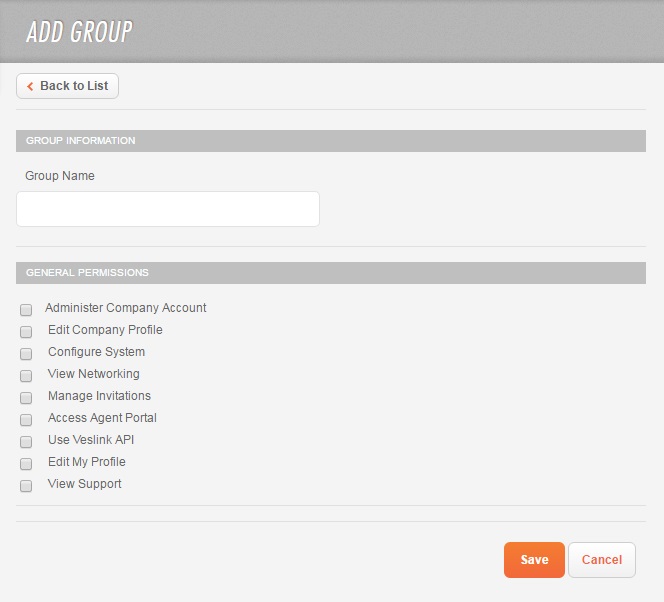Image resolution: width=664 pixels, height=602 pixels.
Task: Check the Access Agent Portal checkbox
Action: (x=26, y=420)
